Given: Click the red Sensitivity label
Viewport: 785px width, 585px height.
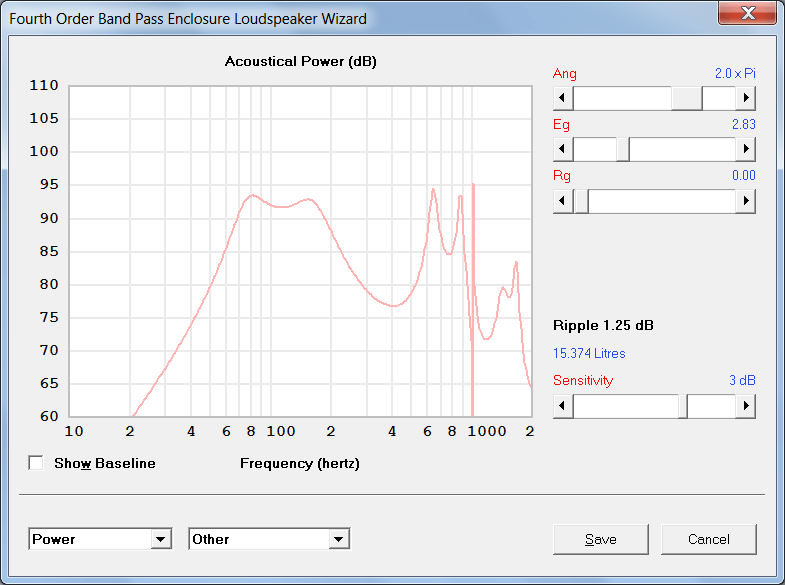Looking at the screenshot, I should [583, 381].
